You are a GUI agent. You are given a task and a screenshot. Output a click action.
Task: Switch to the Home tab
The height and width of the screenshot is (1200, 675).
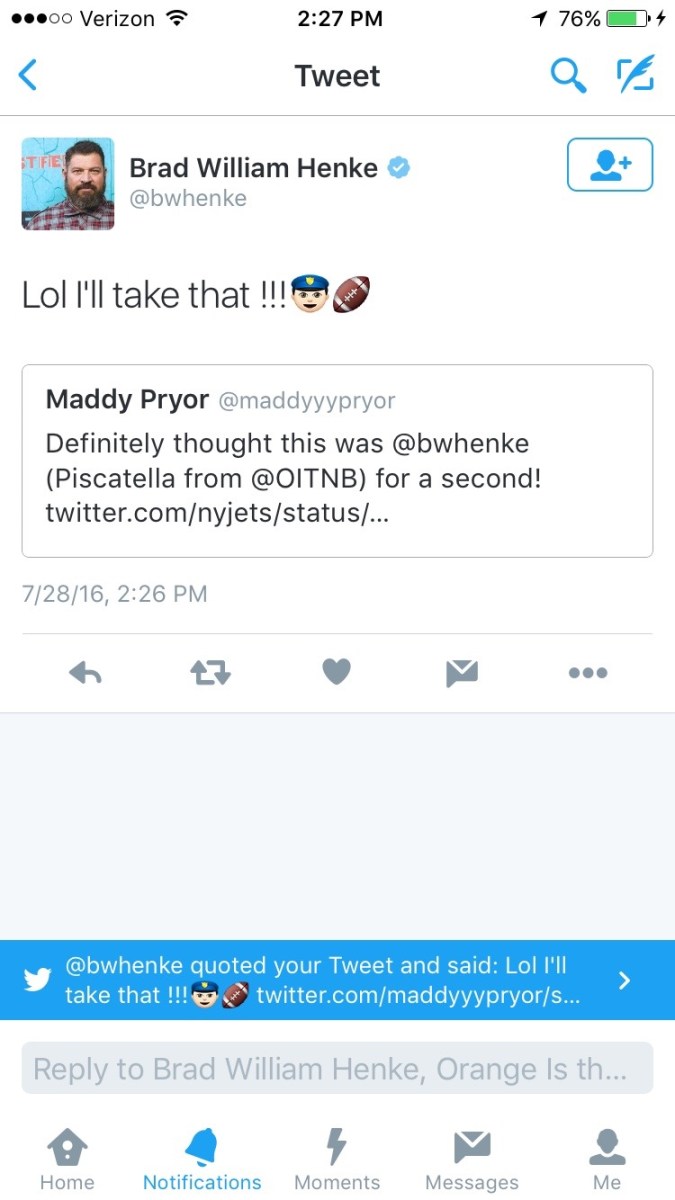coord(67,1160)
